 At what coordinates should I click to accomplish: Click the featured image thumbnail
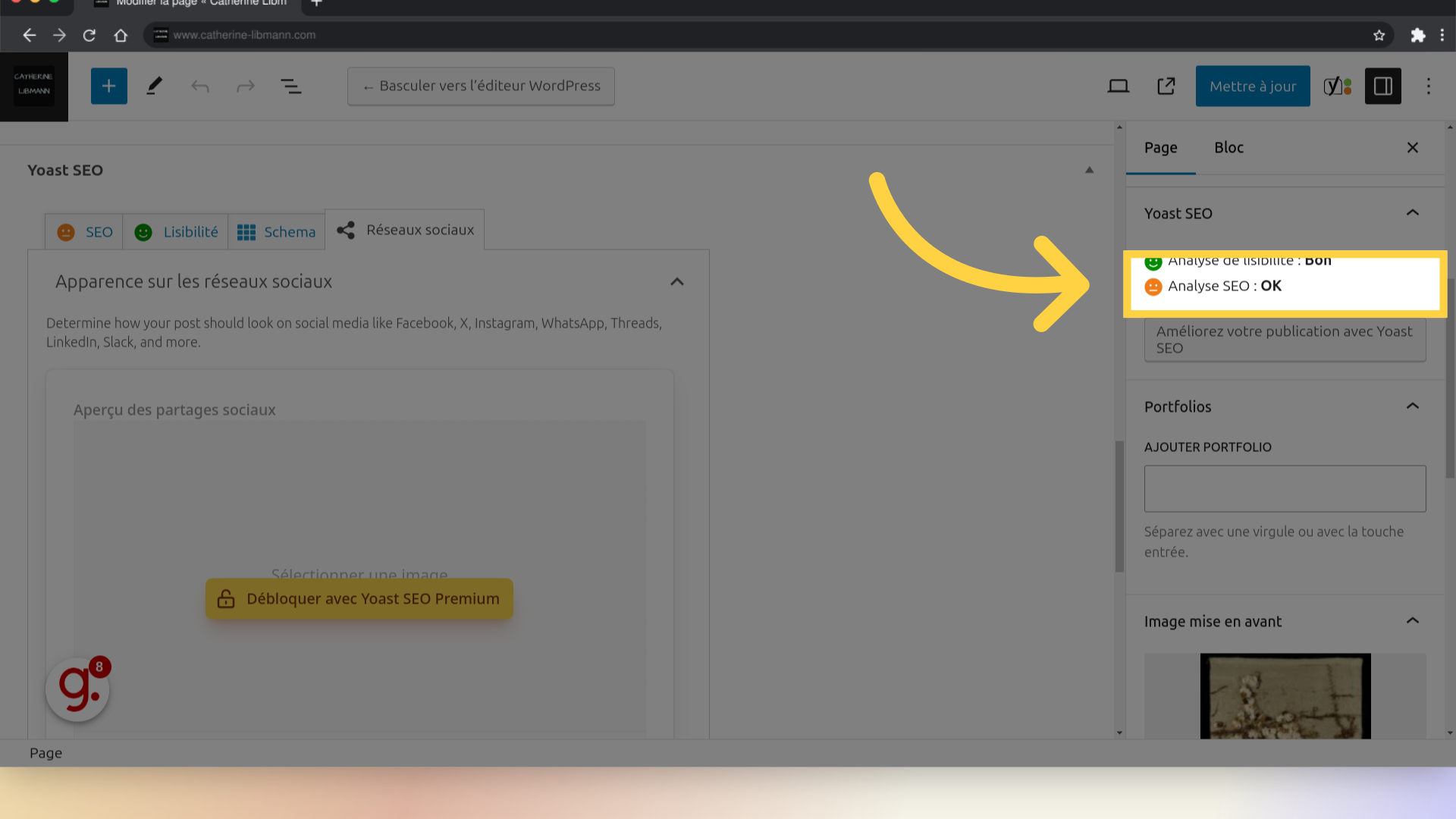(x=1285, y=696)
